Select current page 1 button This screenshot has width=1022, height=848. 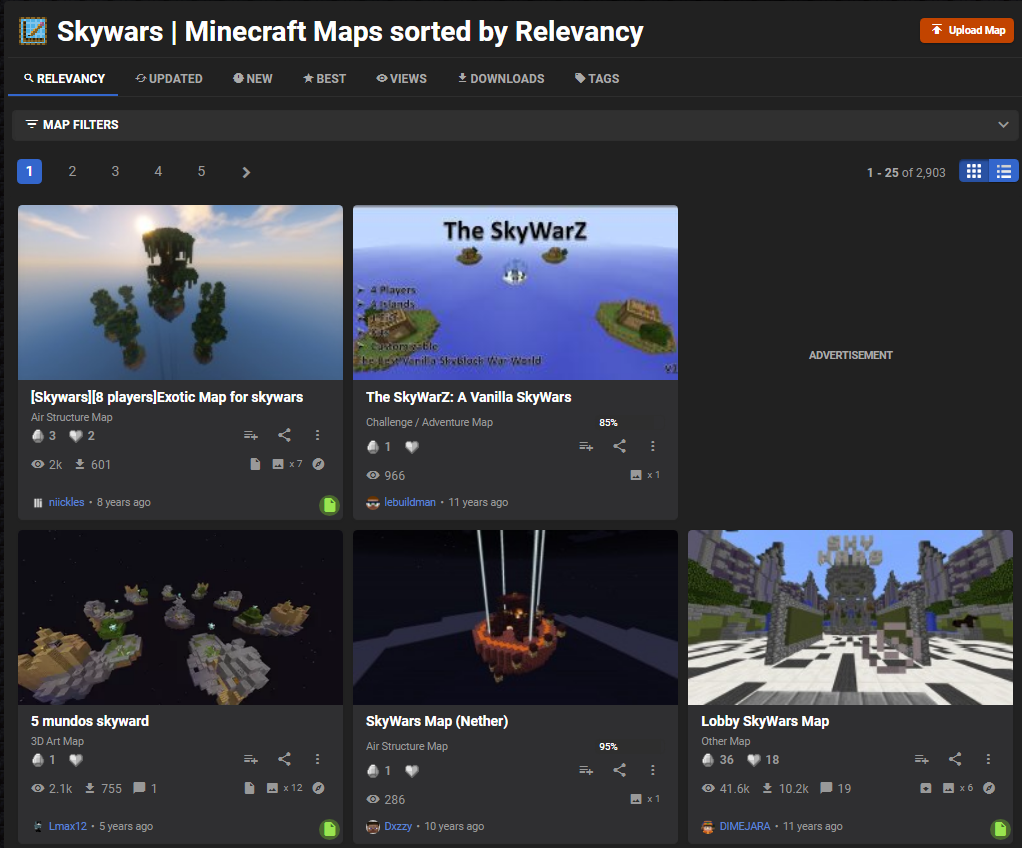[29, 171]
